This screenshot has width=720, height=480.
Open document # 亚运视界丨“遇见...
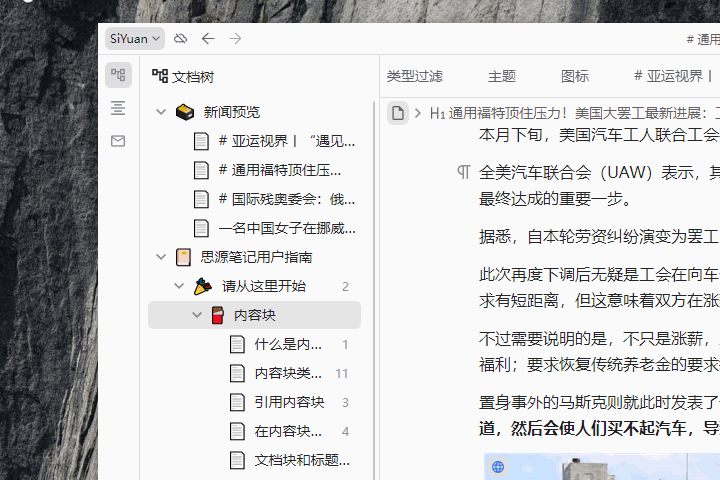point(287,141)
